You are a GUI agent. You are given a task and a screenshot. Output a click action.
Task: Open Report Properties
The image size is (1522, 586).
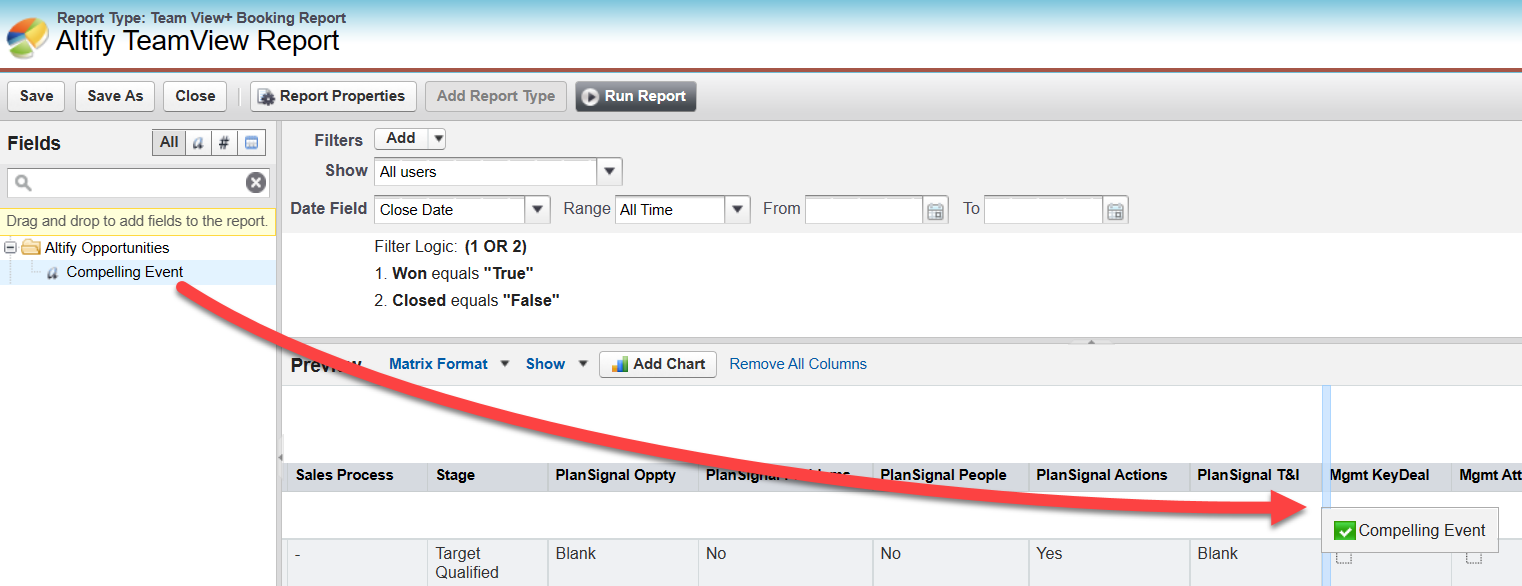pyautogui.click(x=333, y=96)
